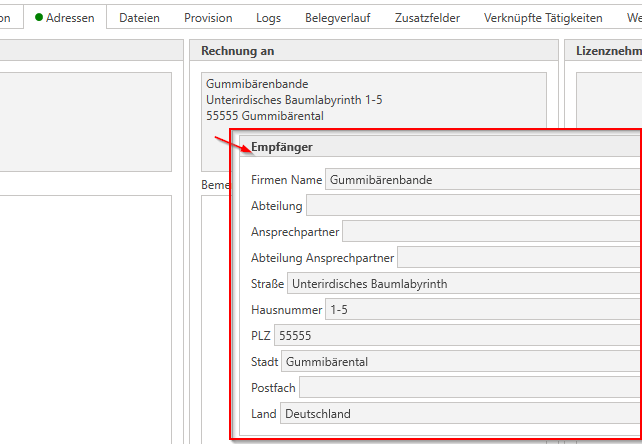Open the Dateien tab
The image size is (642, 444).
click(139, 18)
